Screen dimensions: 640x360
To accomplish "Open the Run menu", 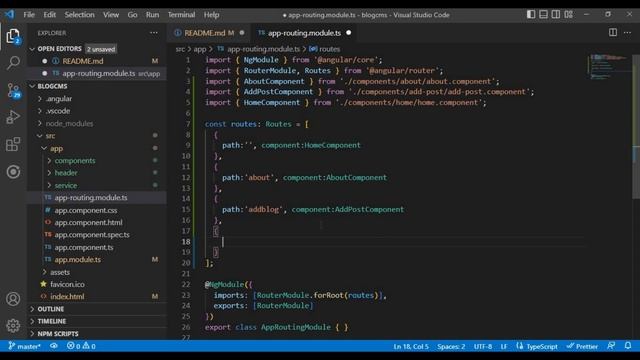I will [152, 15].
